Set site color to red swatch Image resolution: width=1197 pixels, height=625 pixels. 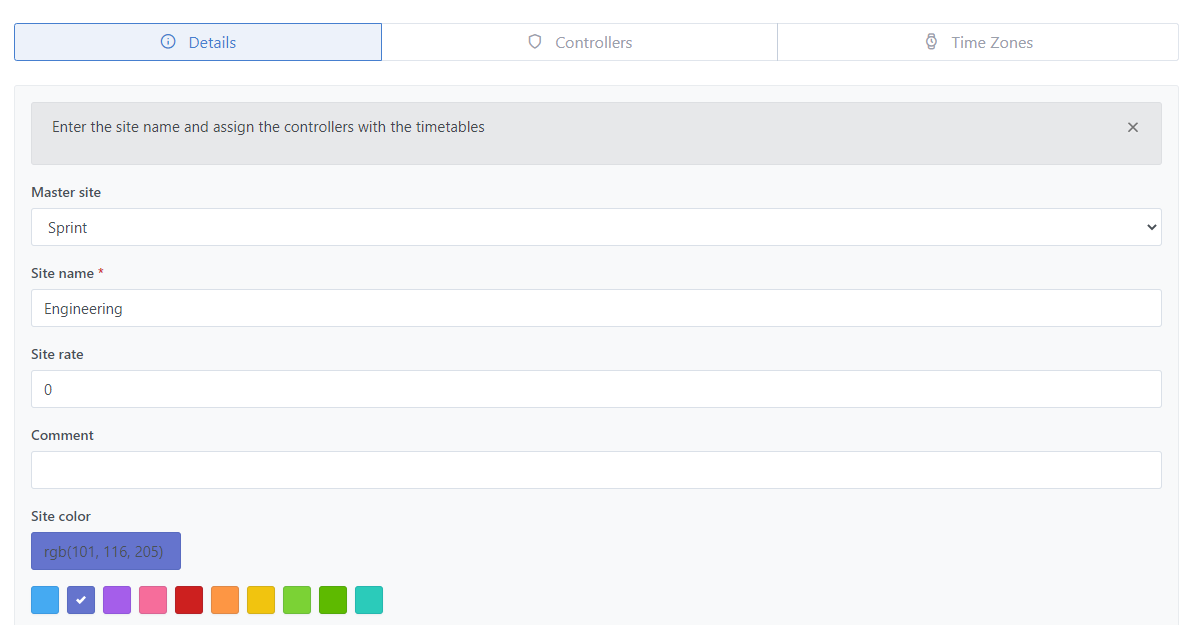click(189, 600)
